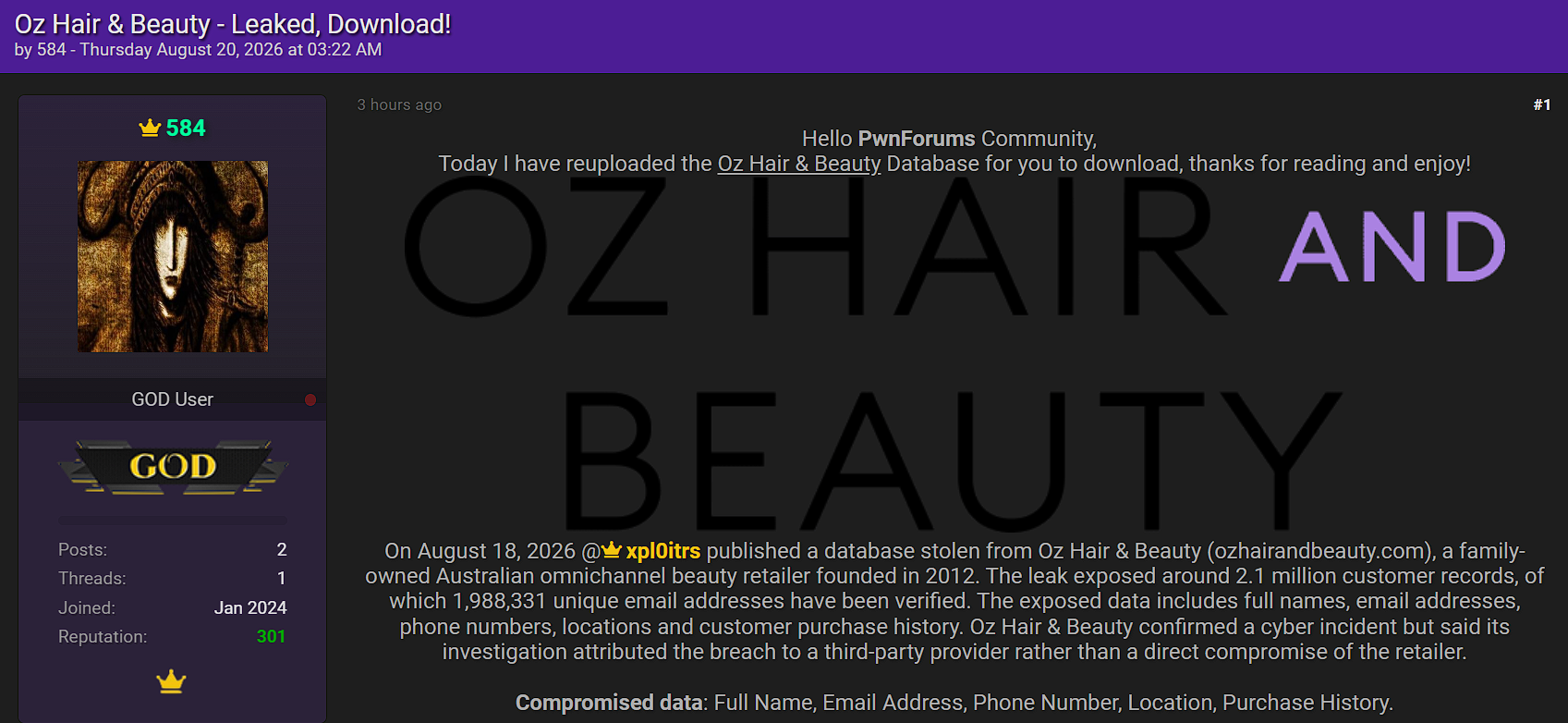Image resolution: width=1568 pixels, height=723 pixels.
Task: Click the '3 hours ago' timestamp
Action: click(399, 104)
